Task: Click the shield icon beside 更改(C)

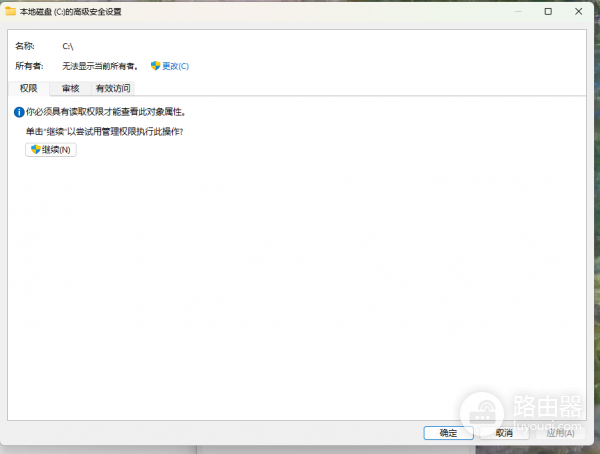Action: click(155, 66)
